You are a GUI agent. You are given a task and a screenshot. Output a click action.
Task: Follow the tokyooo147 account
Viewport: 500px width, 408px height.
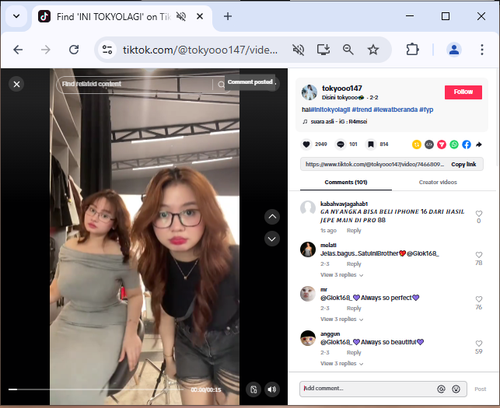463,92
